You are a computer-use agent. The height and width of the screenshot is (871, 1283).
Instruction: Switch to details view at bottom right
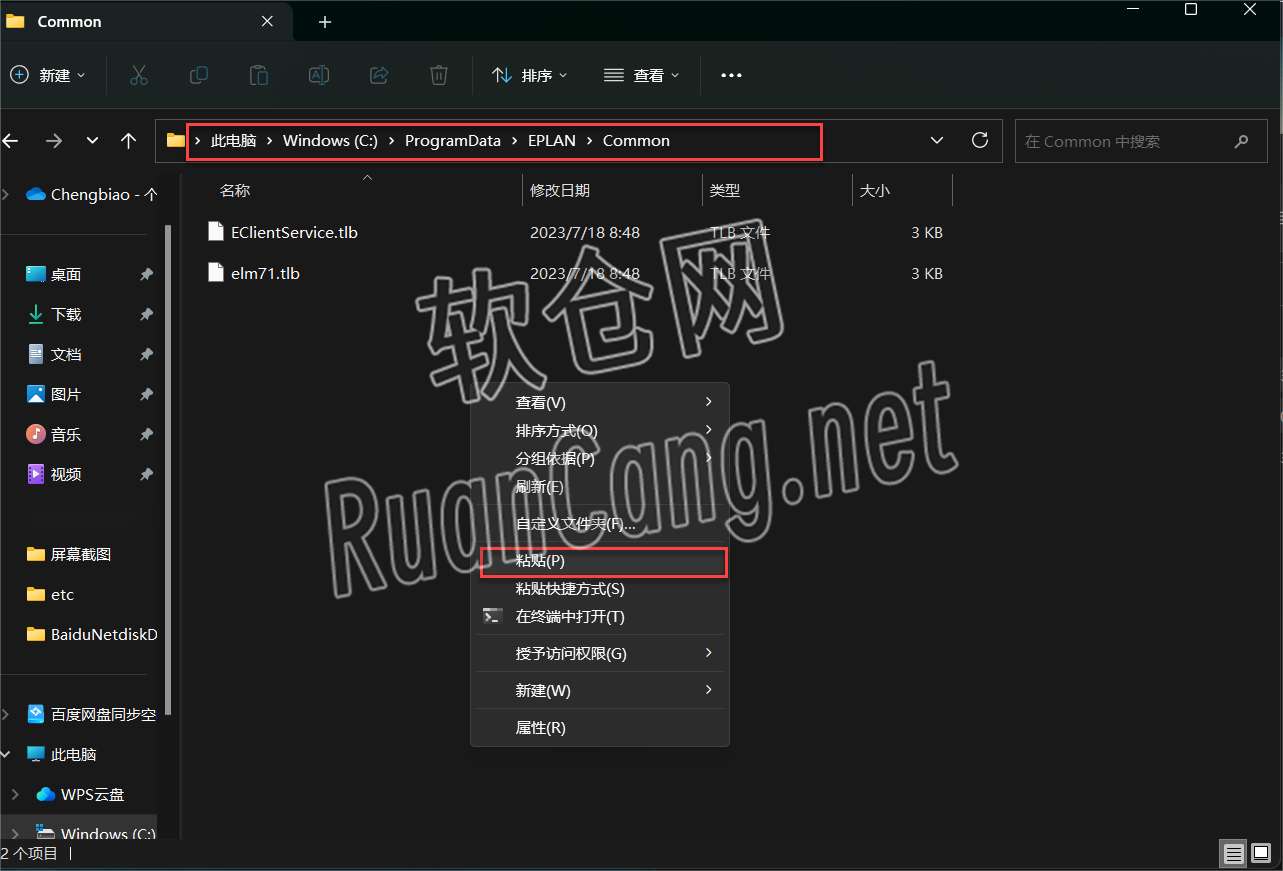pos(1233,853)
